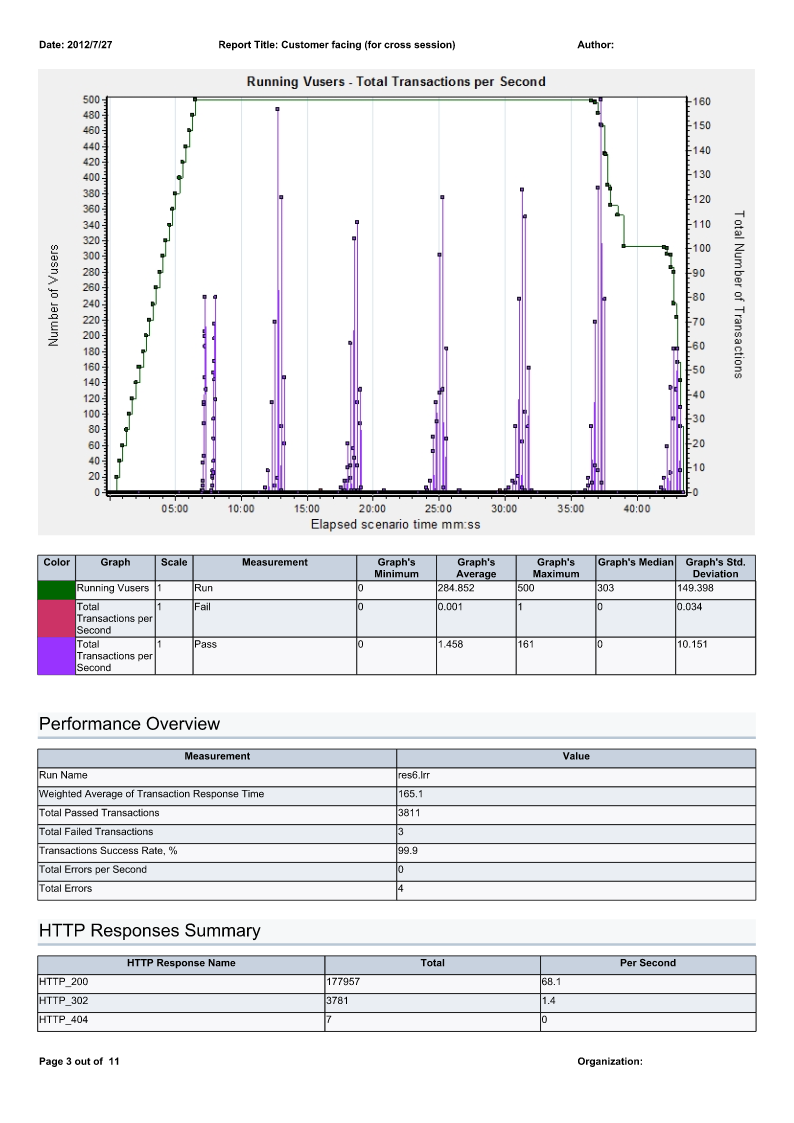This screenshot has width=794, height=1123.
Task: Select the HTTP_302 row name
Action: tap(64, 1001)
